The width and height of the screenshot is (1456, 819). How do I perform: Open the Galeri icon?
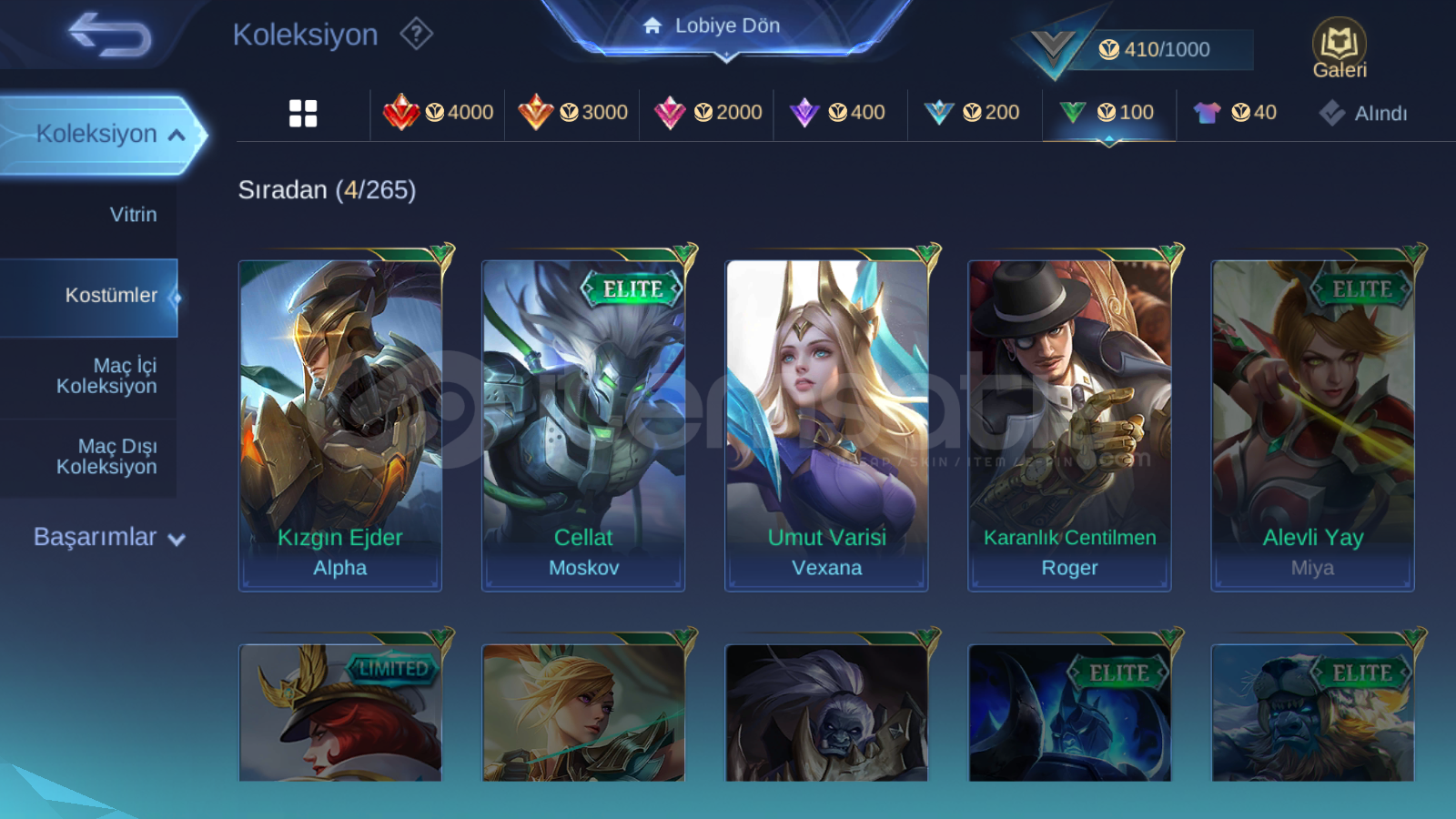click(x=1340, y=48)
